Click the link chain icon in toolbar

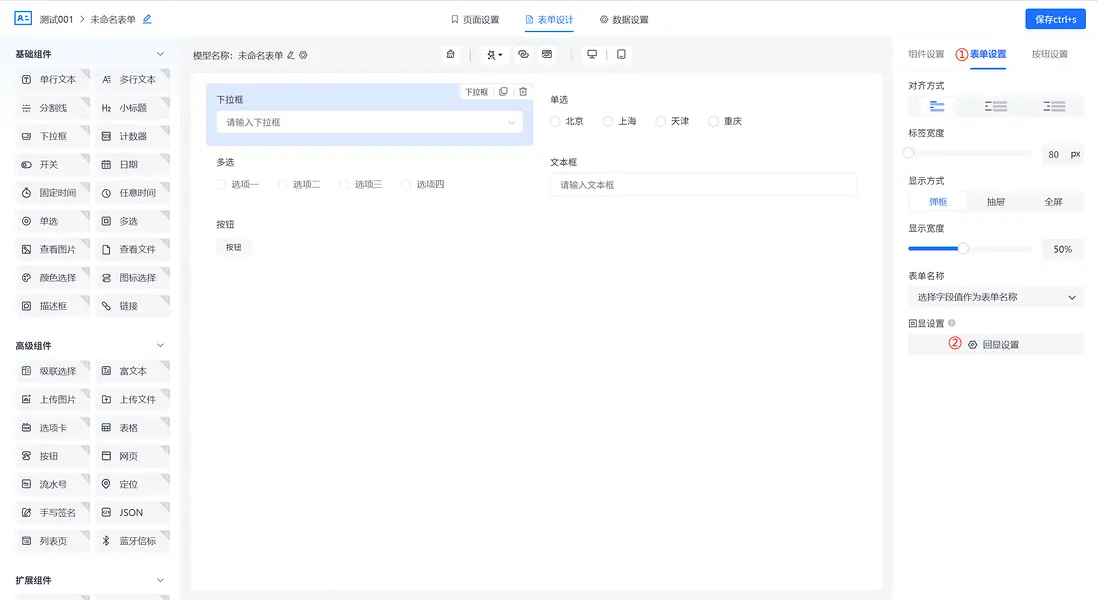523,55
